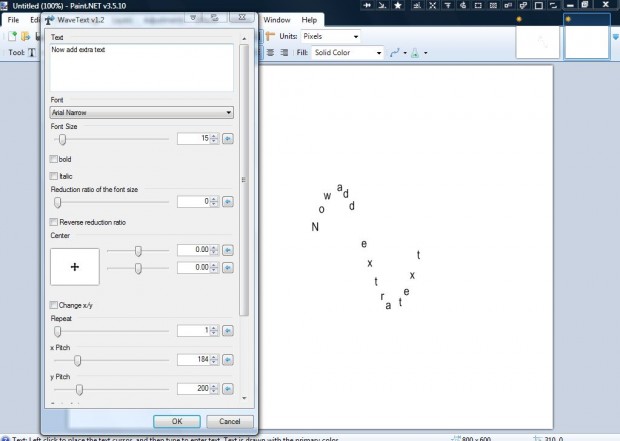This screenshot has width=620, height=441.
Task: Enable the Italic checkbox
Action: click(54, 176)
